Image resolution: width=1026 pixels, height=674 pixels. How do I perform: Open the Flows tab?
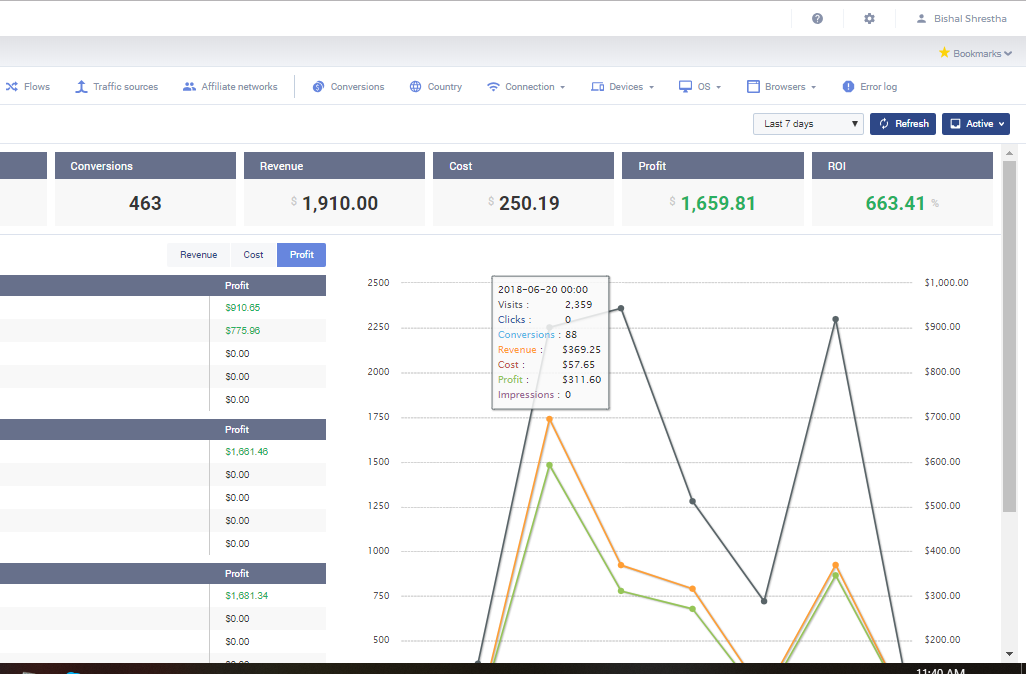click(28, 87)
